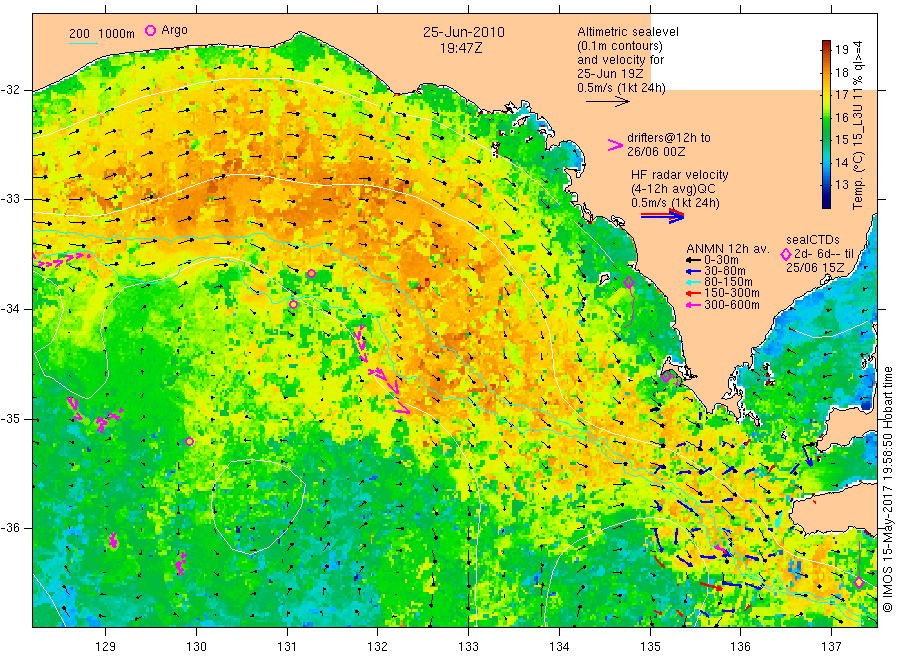Click the Argo circle symbol in the legend
This screenshot has height=660, width=900.
(150, 30)
